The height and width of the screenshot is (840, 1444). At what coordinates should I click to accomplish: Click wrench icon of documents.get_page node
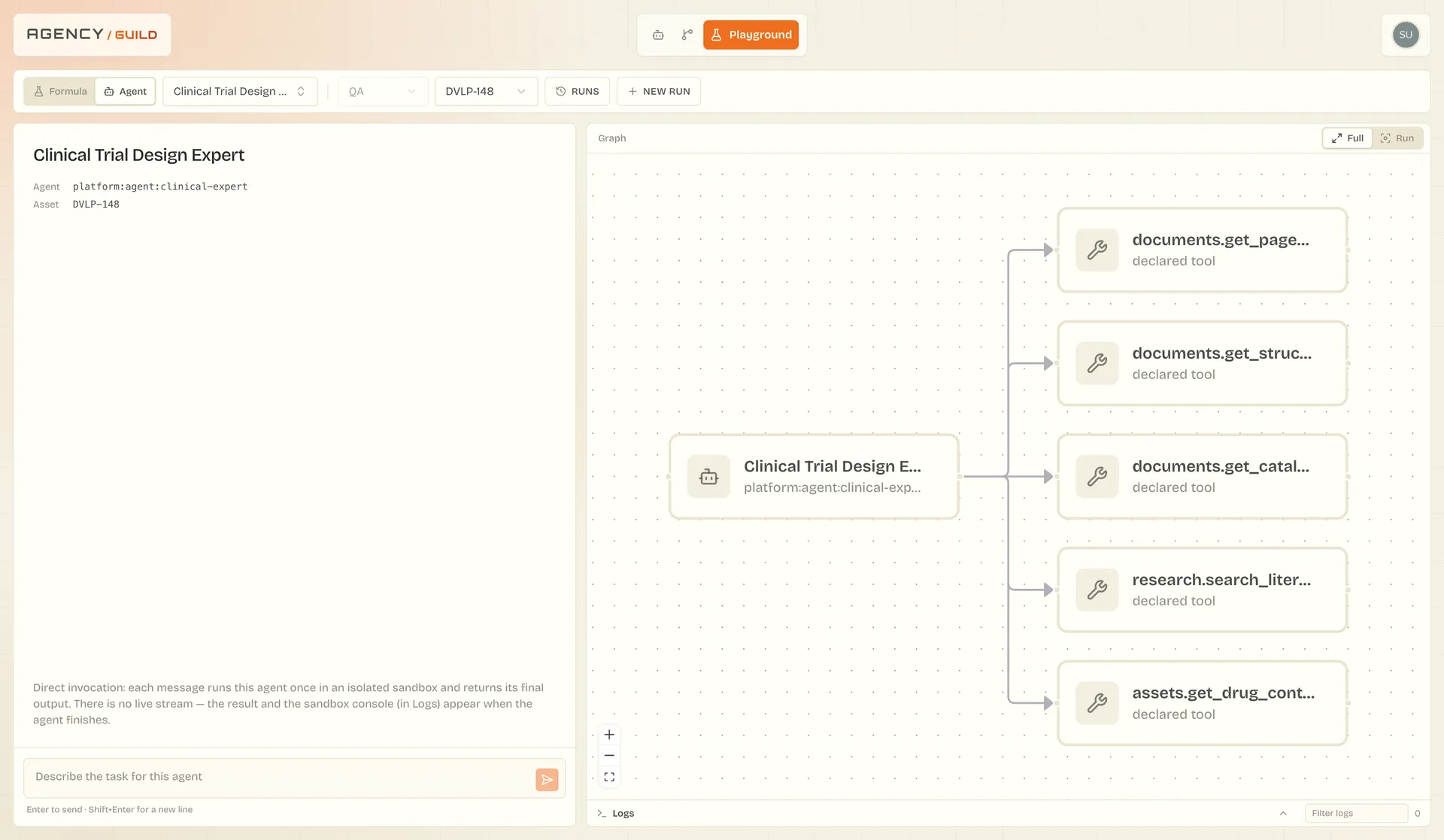[1097, 250]
